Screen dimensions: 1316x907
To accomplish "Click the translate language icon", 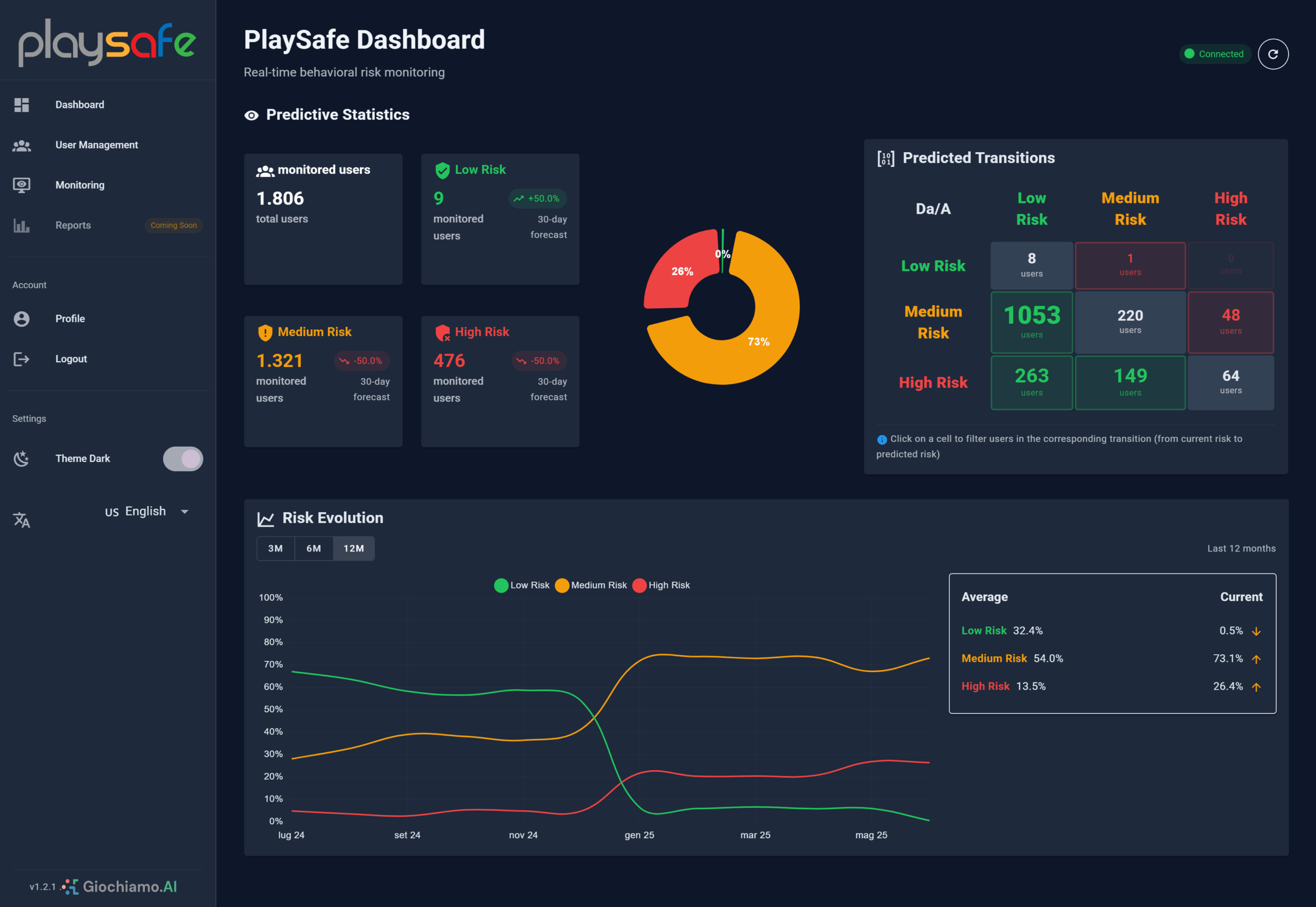I will click(22, 520).
